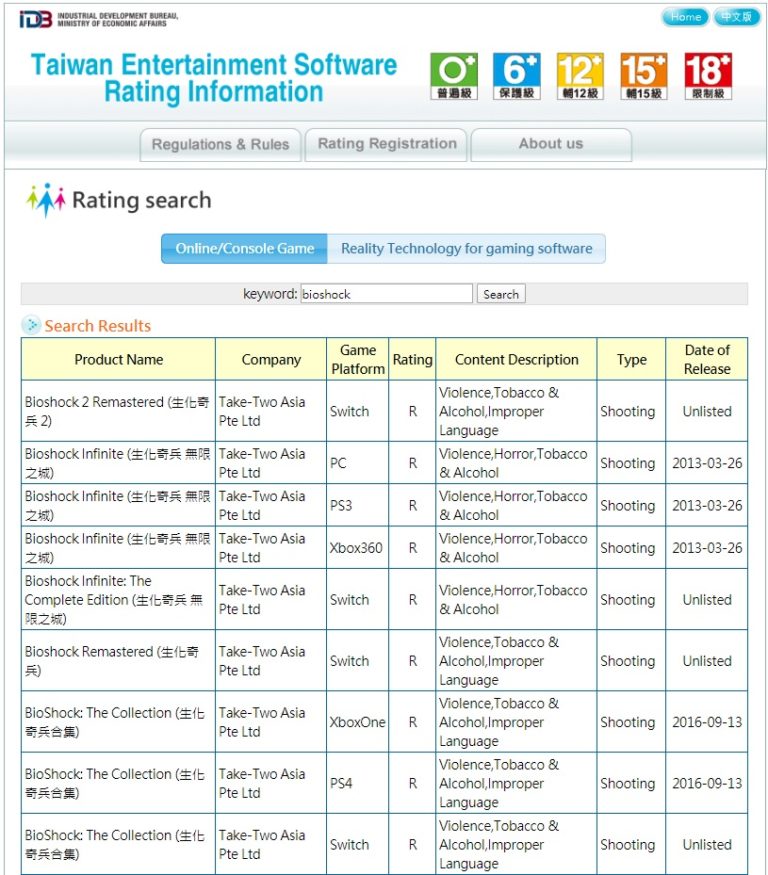Viewport: 768px width, 875px height.
Task: Click the Unlisted date of Bioshock Infinite Complete Edition
Action: [707, 600]
